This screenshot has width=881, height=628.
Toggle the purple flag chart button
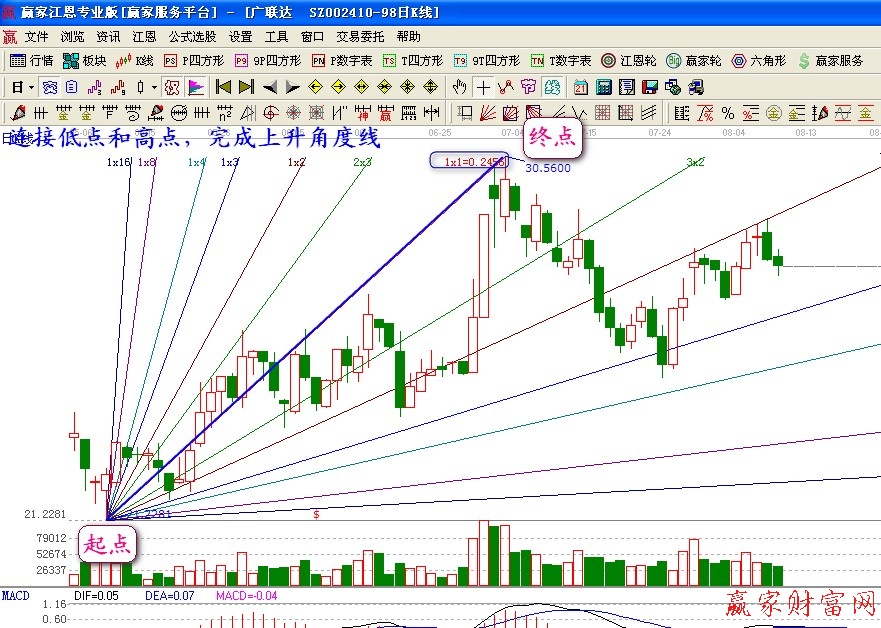[196, 87]
